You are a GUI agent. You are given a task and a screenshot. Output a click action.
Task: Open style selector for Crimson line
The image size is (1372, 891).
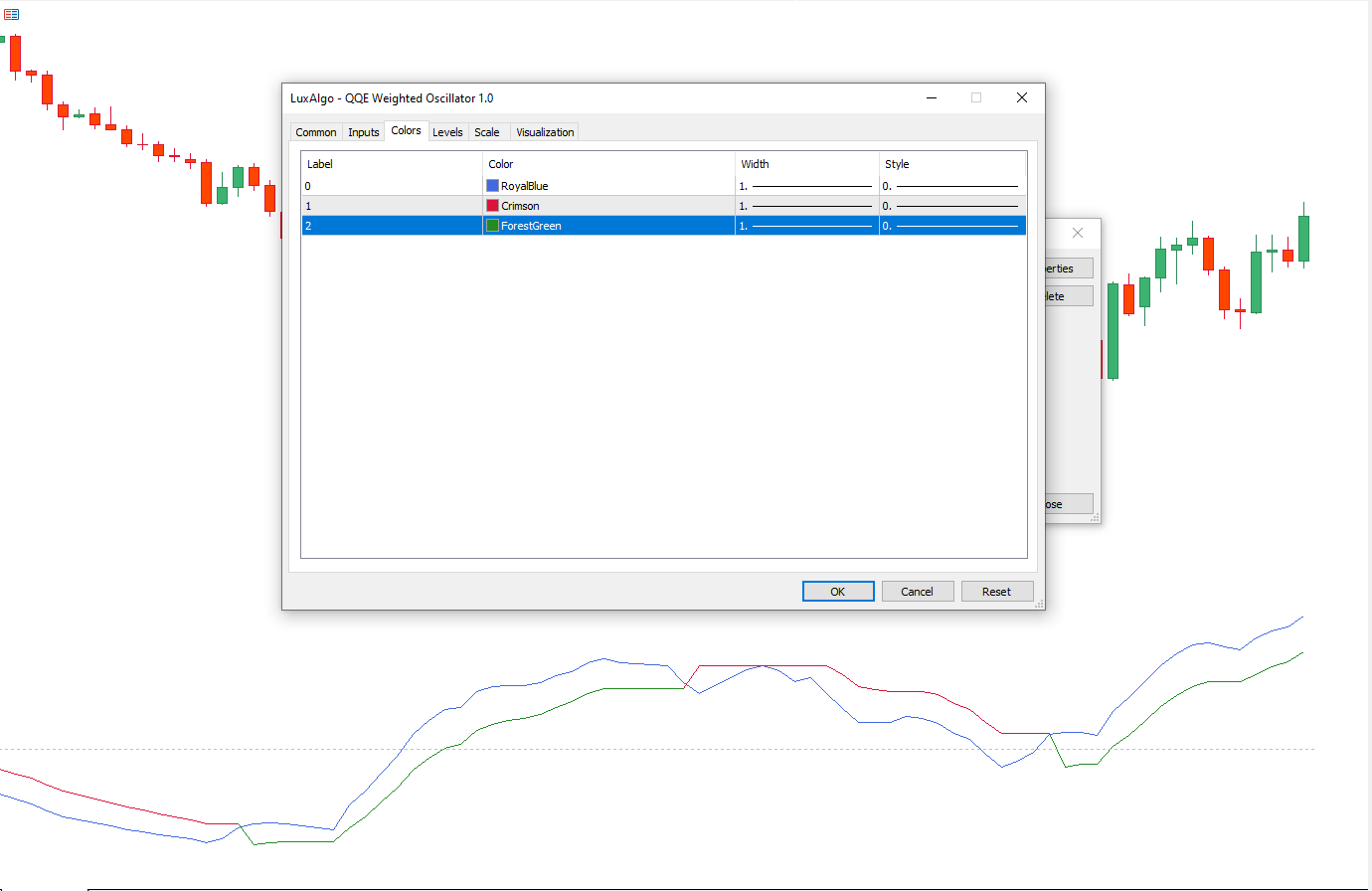pos(951,206)
